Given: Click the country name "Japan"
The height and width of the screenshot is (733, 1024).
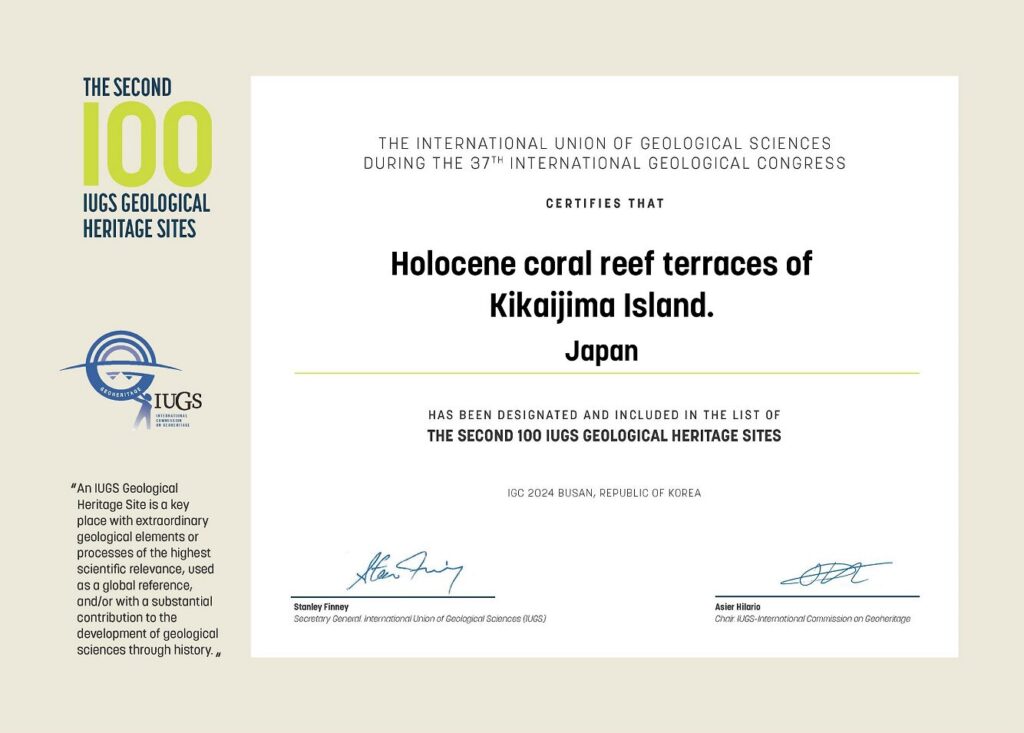Looking at the screenshot, I should 601,351.
